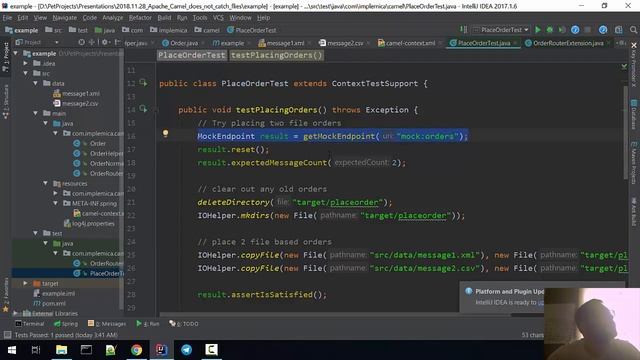The height and width of the screenshot is (360, 640).
Task: Select pom.xml in project tree
Action: click(x=49, y=303)
